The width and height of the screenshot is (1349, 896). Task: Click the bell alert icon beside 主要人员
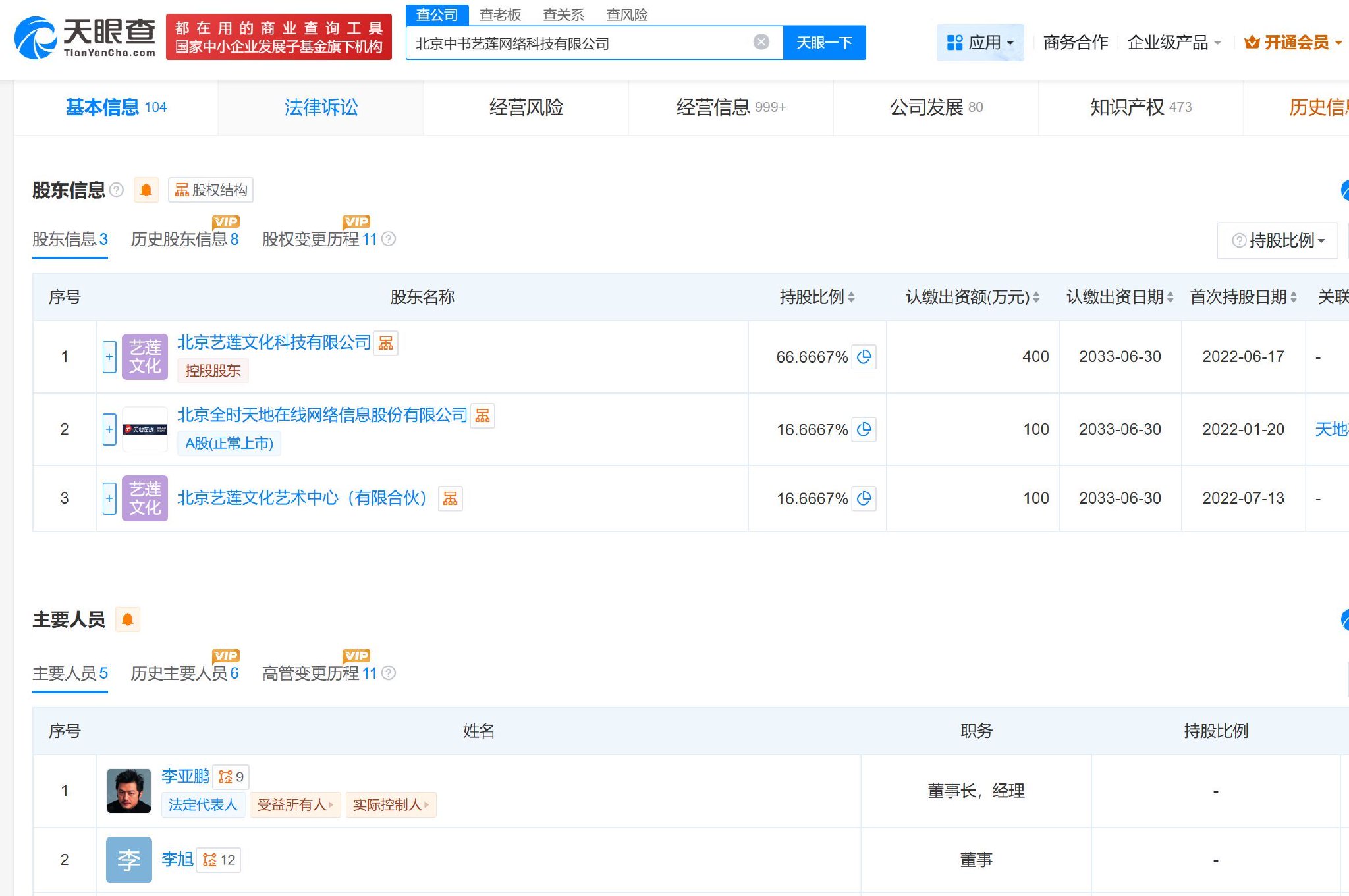128,619
